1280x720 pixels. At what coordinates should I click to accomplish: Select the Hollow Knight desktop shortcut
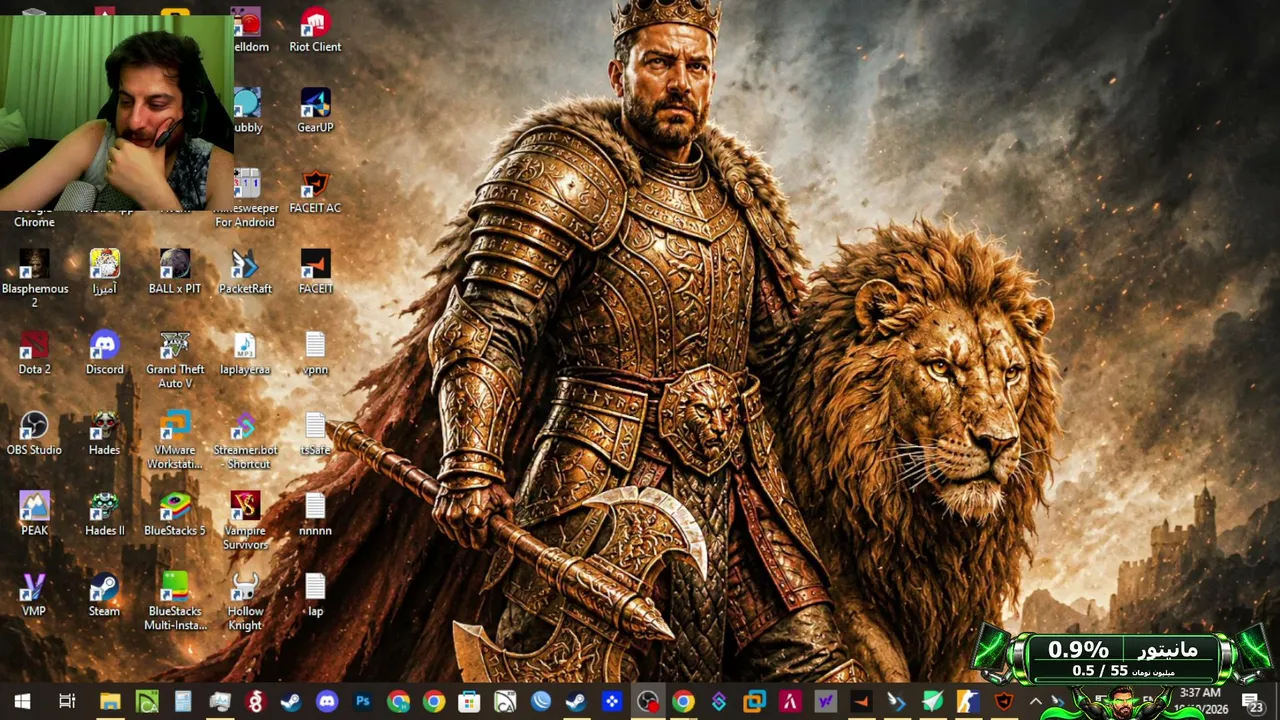tap(245, 602)
